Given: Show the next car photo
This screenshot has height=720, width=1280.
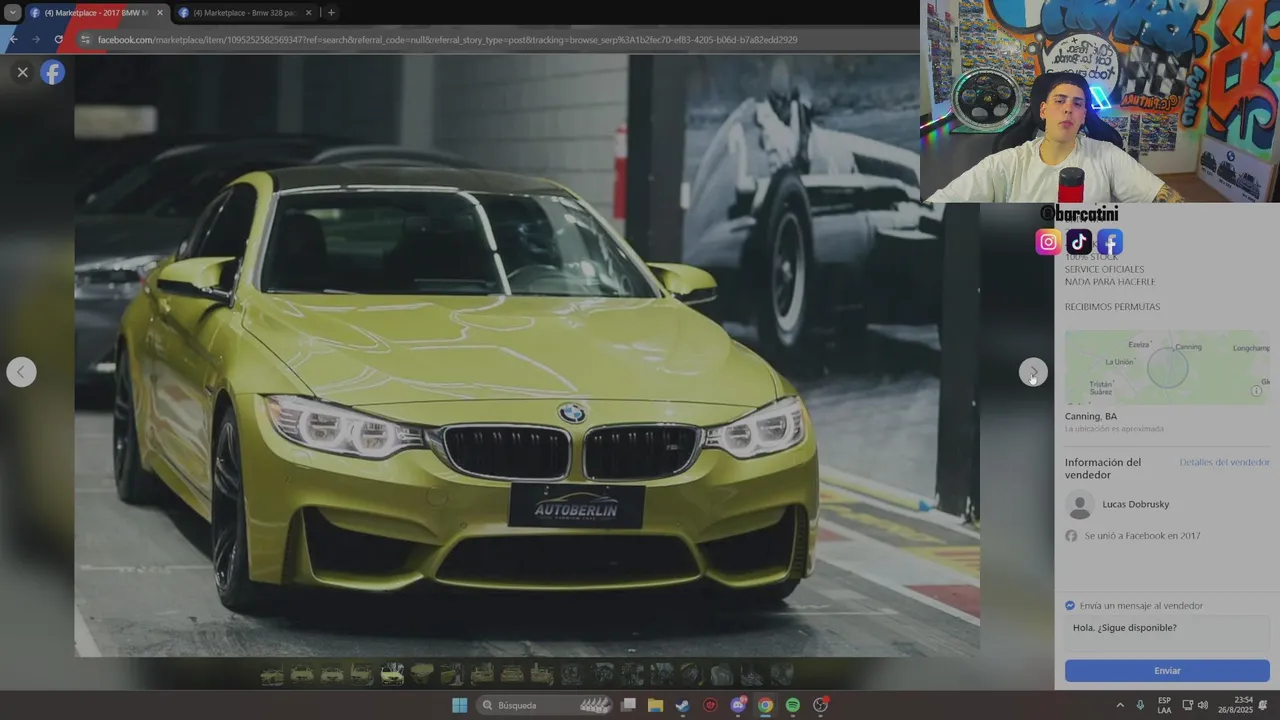Looking at the screenshot, I should (x=1033, y=372).
